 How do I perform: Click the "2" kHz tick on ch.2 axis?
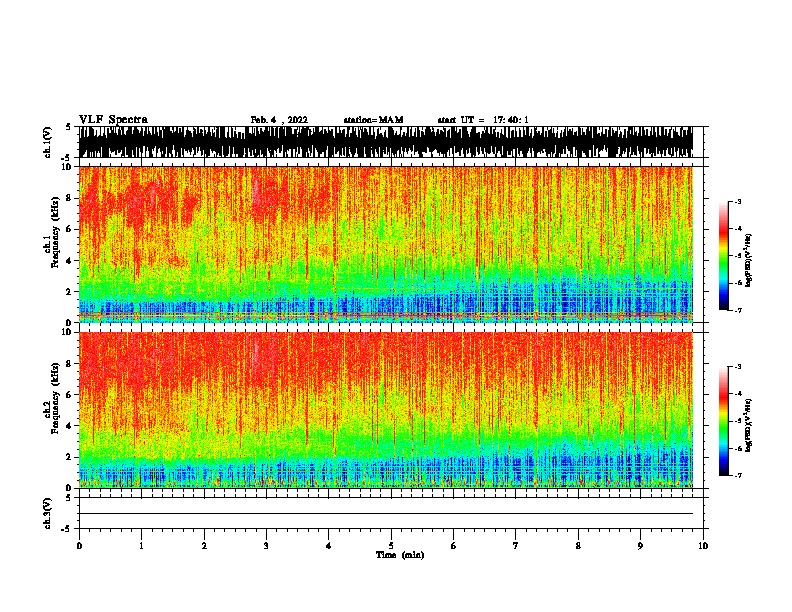click(x=69, y=457)
